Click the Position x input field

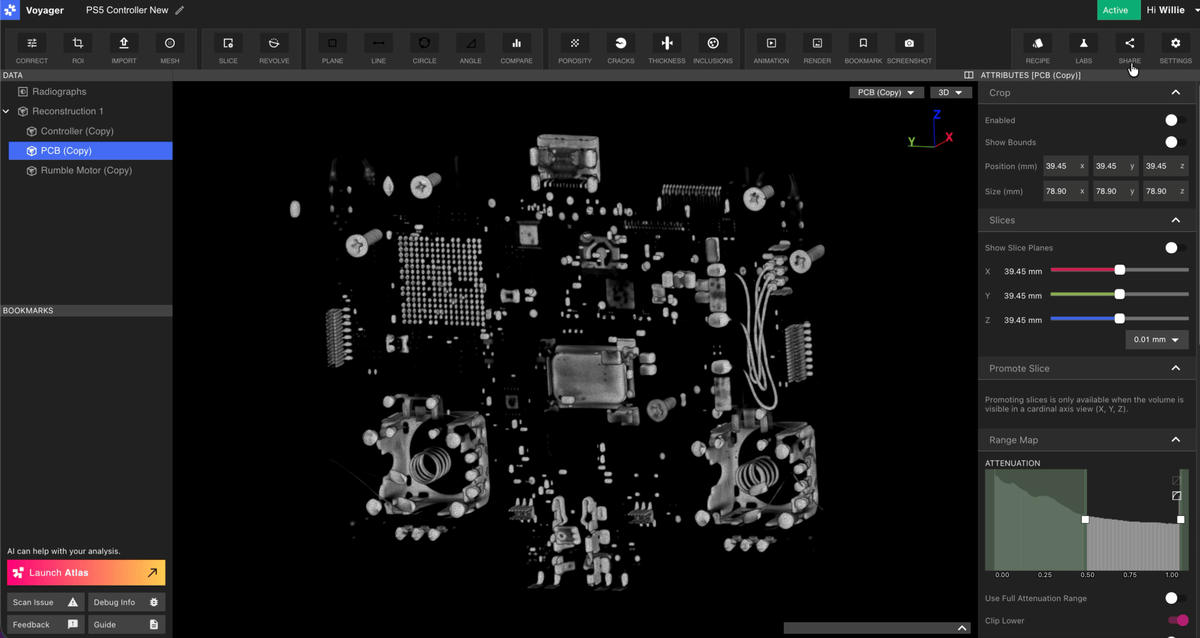click(1065, 166)
